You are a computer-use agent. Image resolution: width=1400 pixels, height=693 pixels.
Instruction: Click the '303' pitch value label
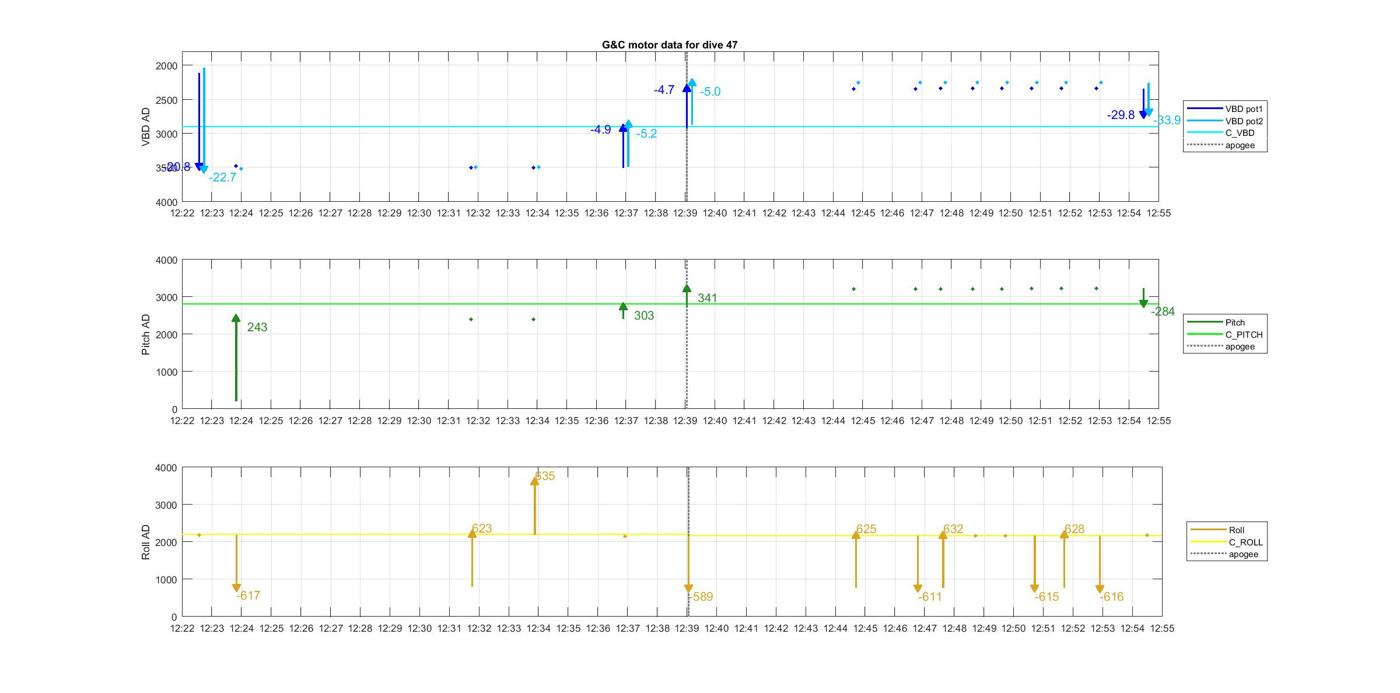(x=644, y=316)
